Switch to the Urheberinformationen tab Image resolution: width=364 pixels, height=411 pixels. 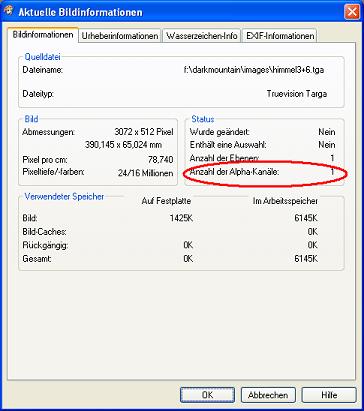click(120, 36)
